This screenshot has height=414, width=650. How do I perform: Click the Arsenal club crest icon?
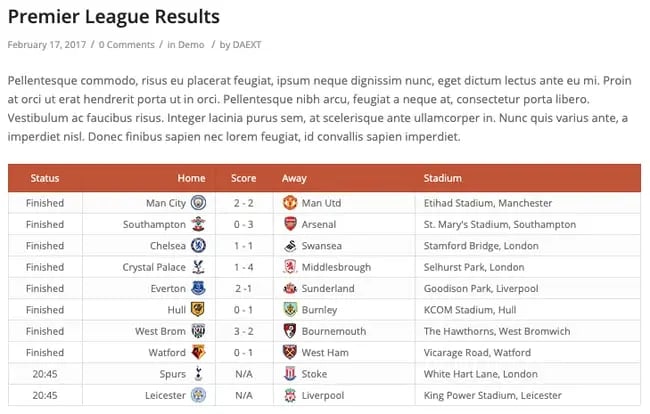pyautogui.click(x=290, y=224)
